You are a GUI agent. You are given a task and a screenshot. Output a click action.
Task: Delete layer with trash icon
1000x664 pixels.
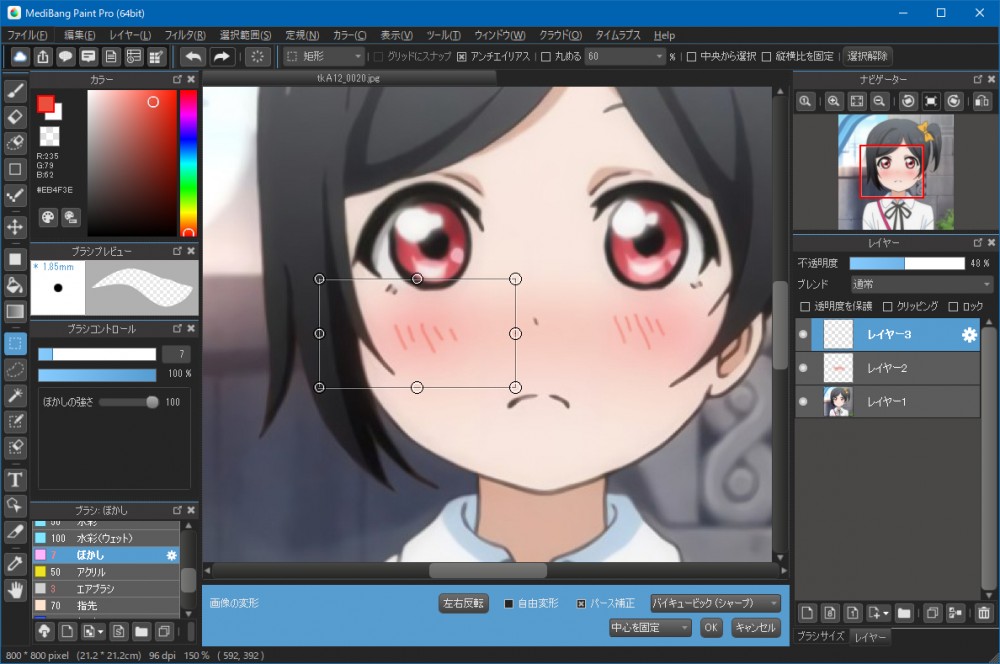984,613
